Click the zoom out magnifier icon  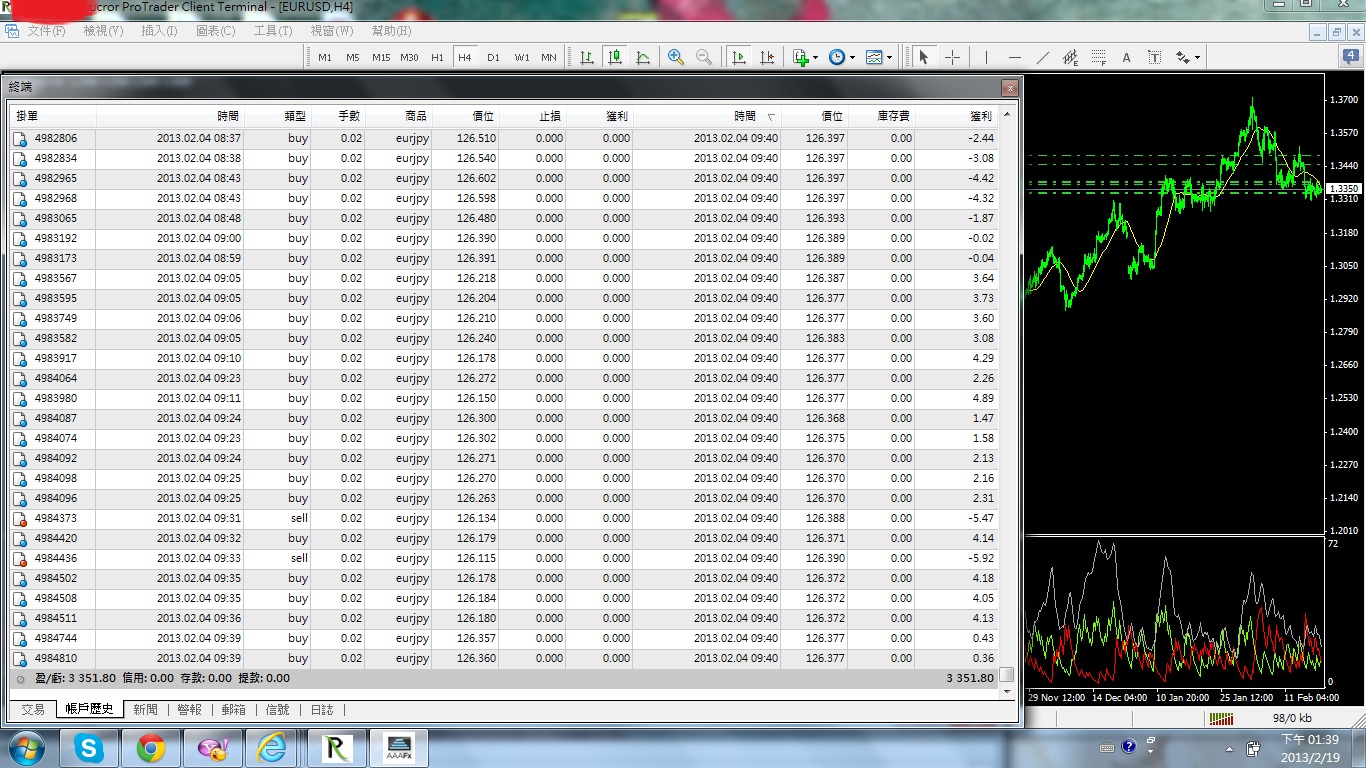[704, 57]
